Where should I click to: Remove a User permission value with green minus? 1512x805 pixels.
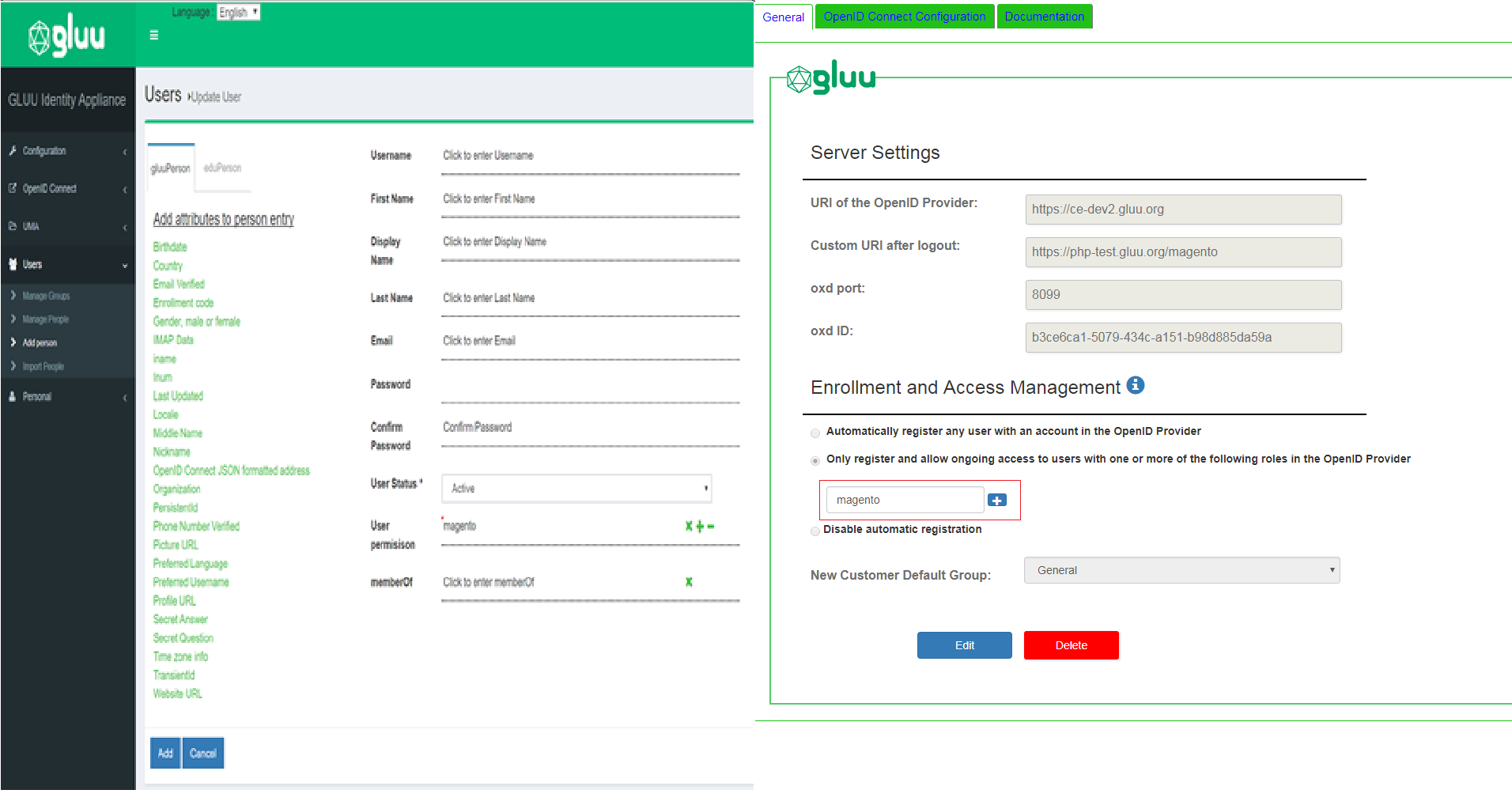(x=711, y=526)
